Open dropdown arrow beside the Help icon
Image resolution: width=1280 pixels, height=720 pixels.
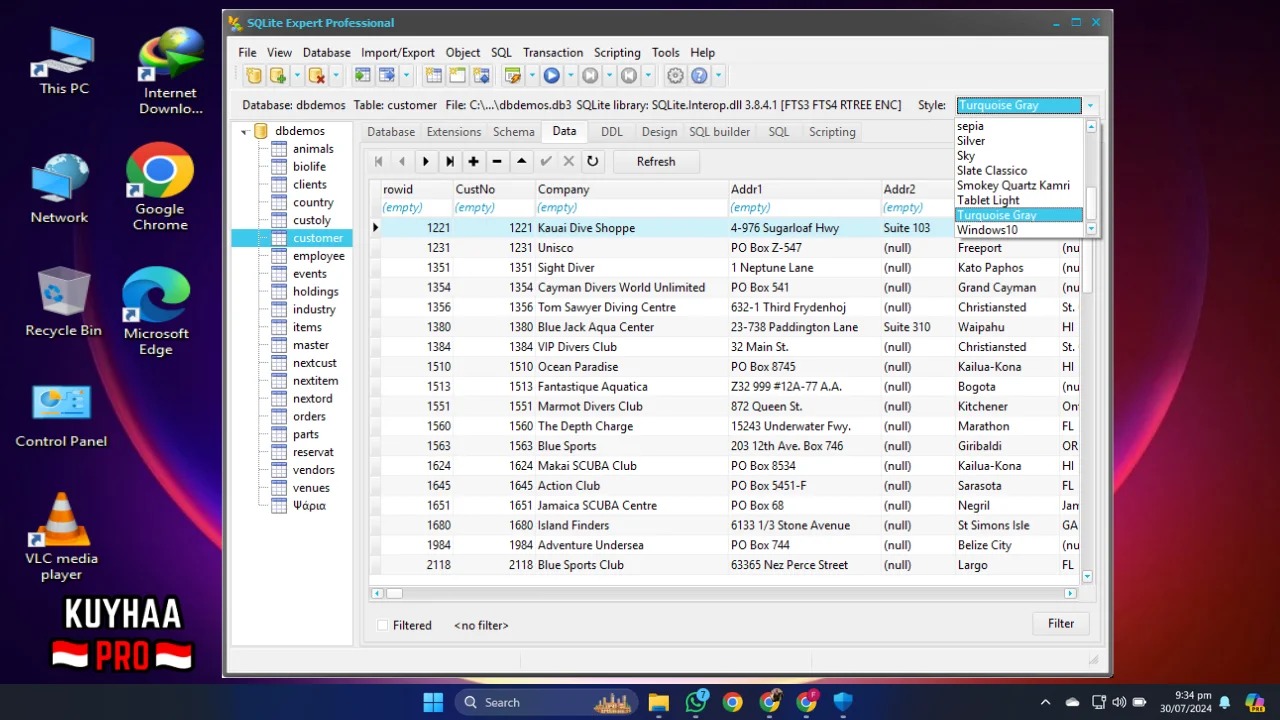(x=718, y=76)
